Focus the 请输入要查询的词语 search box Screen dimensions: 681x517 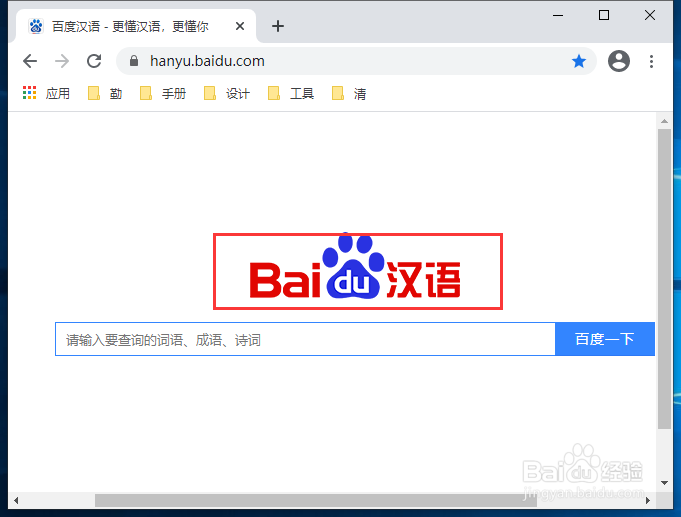305,339
